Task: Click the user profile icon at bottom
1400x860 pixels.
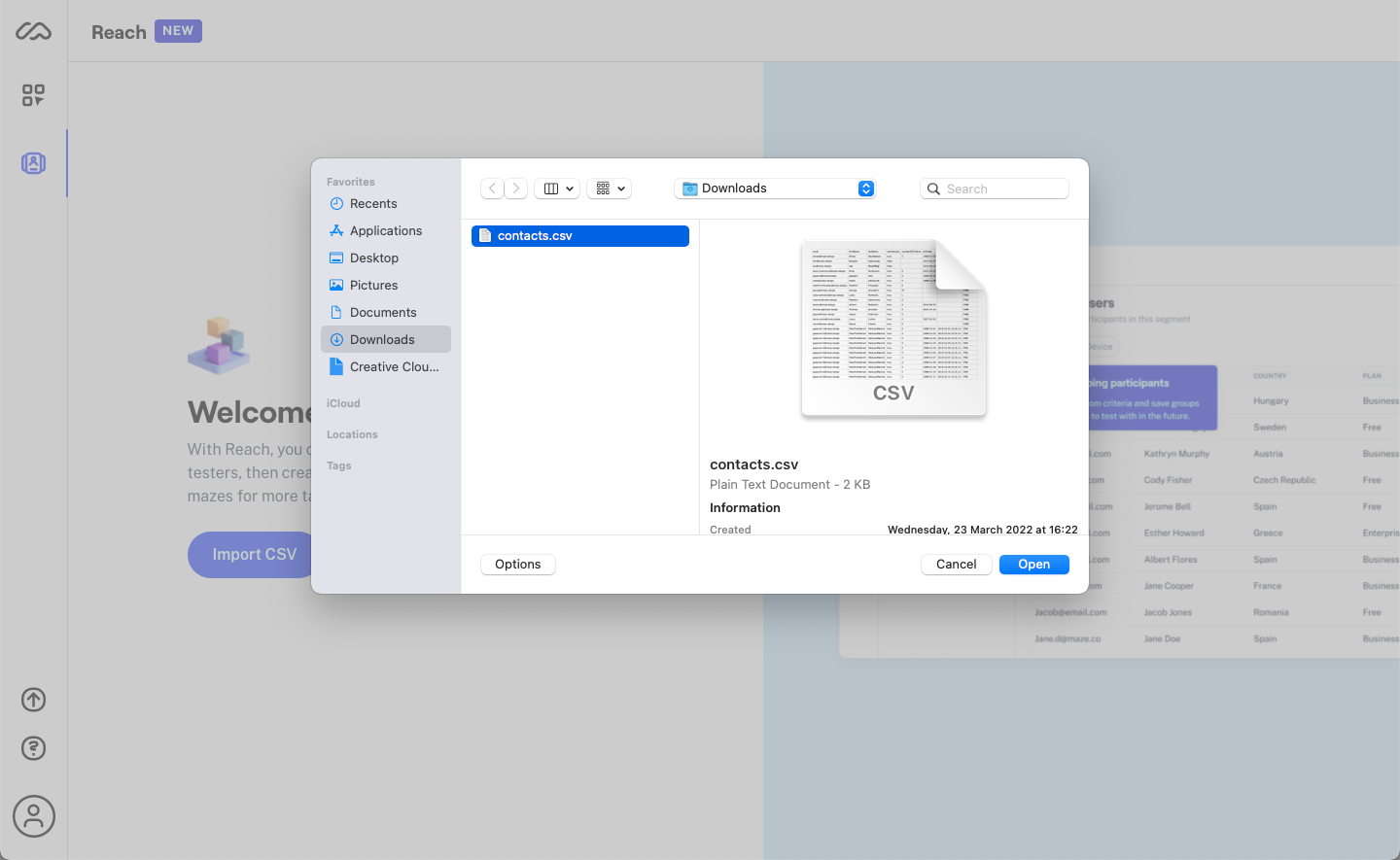Action: coord(33,816)
